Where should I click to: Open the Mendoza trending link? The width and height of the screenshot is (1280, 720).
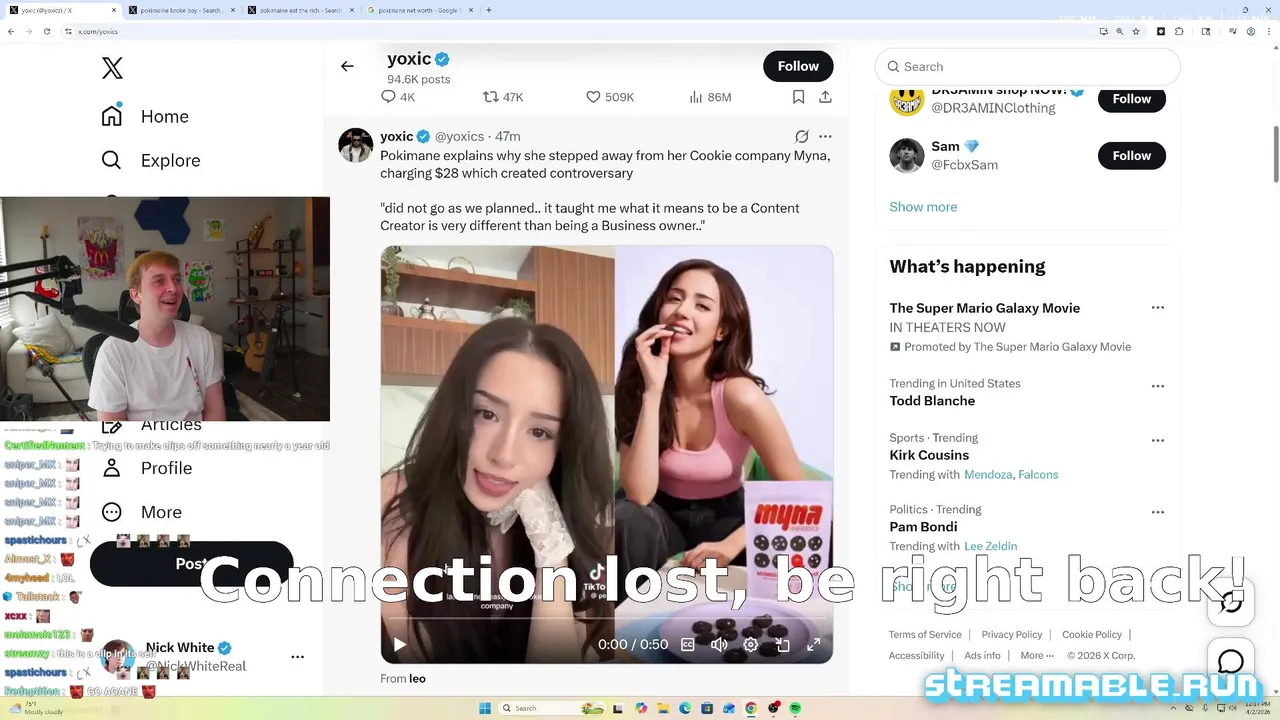coord(988,474)
